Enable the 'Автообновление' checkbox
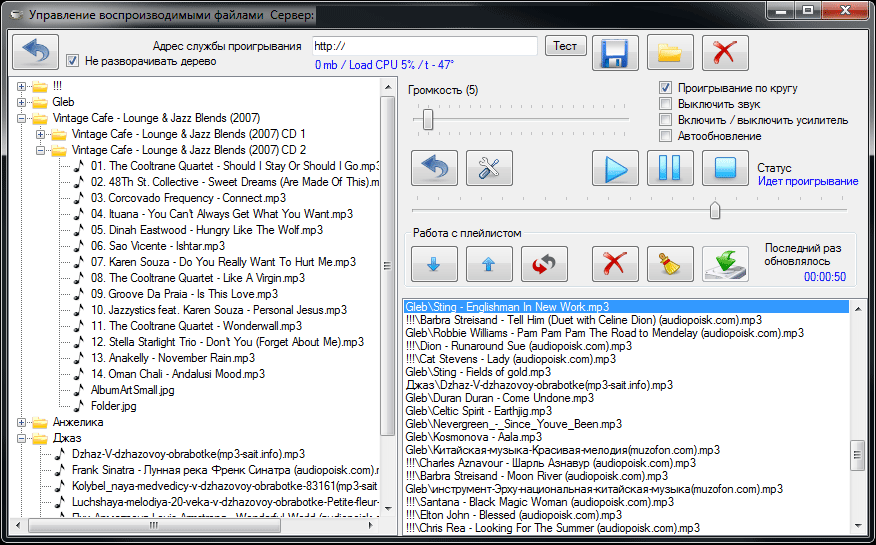This screenshot has height=545, width=876. (x=665, y=136)
